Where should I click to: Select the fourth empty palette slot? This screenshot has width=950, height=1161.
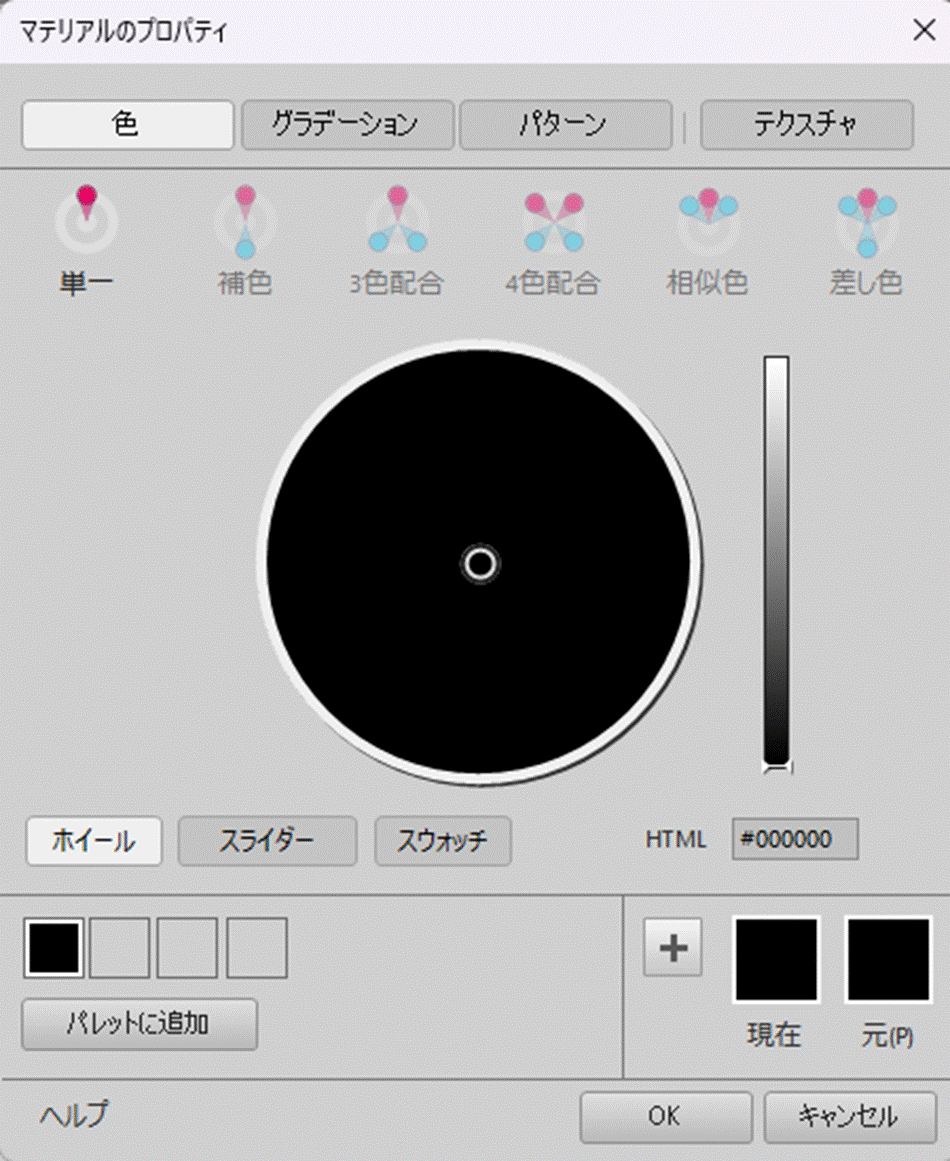(x=257, y=948)
